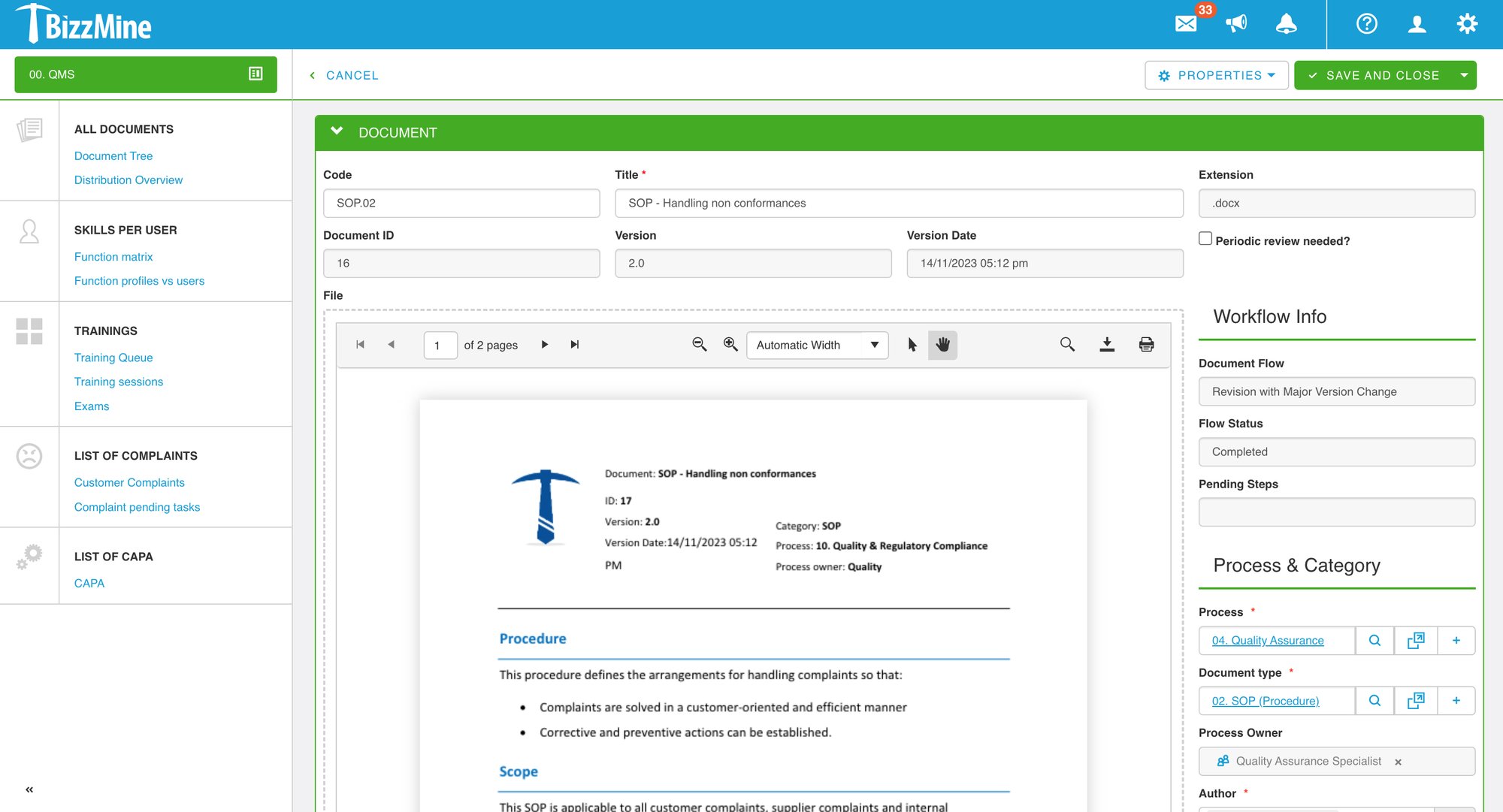The width and height of the screenshot is (1503, 812).
Task: Print the previewed document
Action: point(1145,344)
